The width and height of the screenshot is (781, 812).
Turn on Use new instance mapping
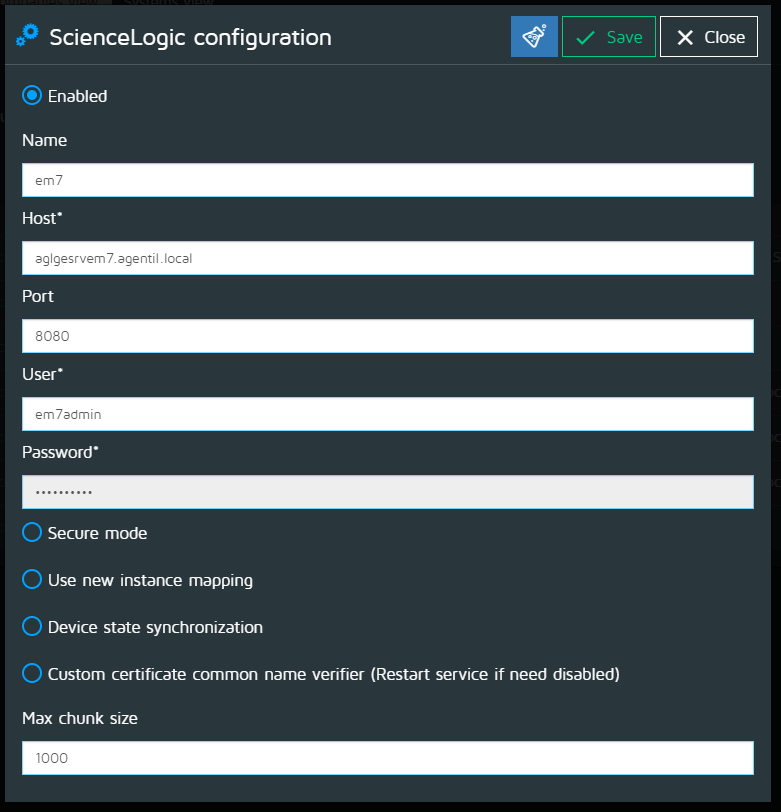click(x=32, y=580)
